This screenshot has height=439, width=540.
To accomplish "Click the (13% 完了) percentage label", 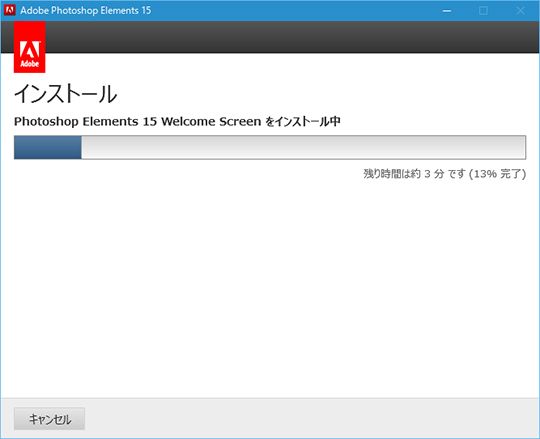I will 497,174.
